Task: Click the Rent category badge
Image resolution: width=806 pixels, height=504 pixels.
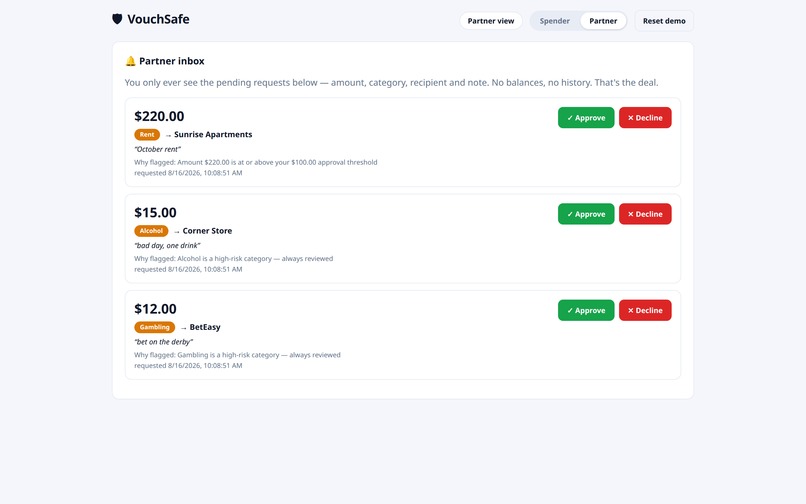Action: [x=147, y=135]
